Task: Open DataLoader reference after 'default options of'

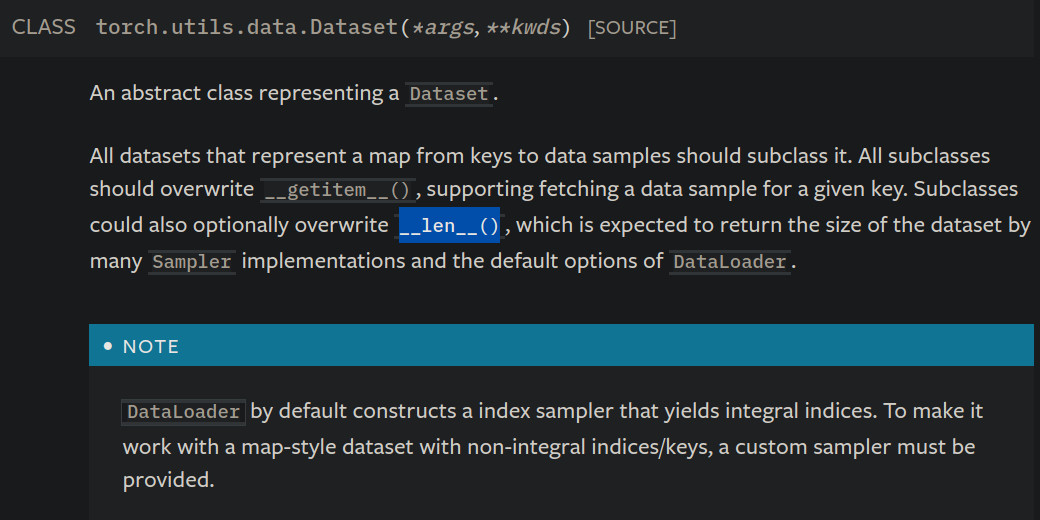Action: [x=731, y=263]
